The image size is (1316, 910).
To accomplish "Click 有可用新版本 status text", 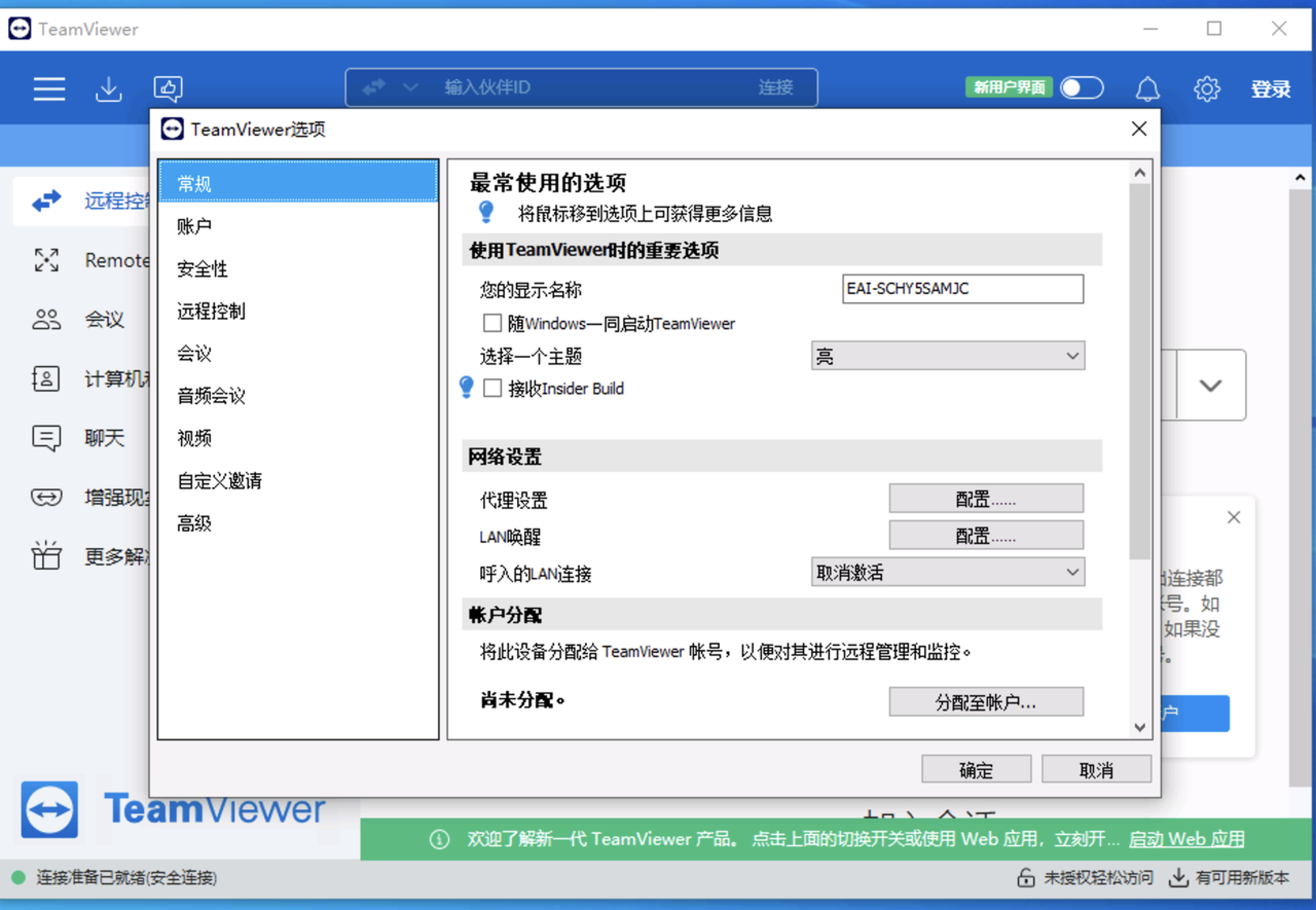I will coord(1242,878).
